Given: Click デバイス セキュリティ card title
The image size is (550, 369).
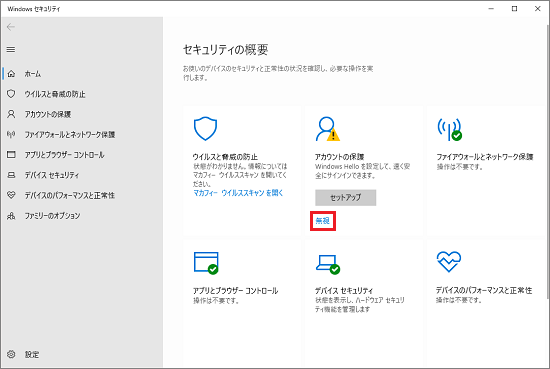Looking at the screenshot, I should point(344,291).
